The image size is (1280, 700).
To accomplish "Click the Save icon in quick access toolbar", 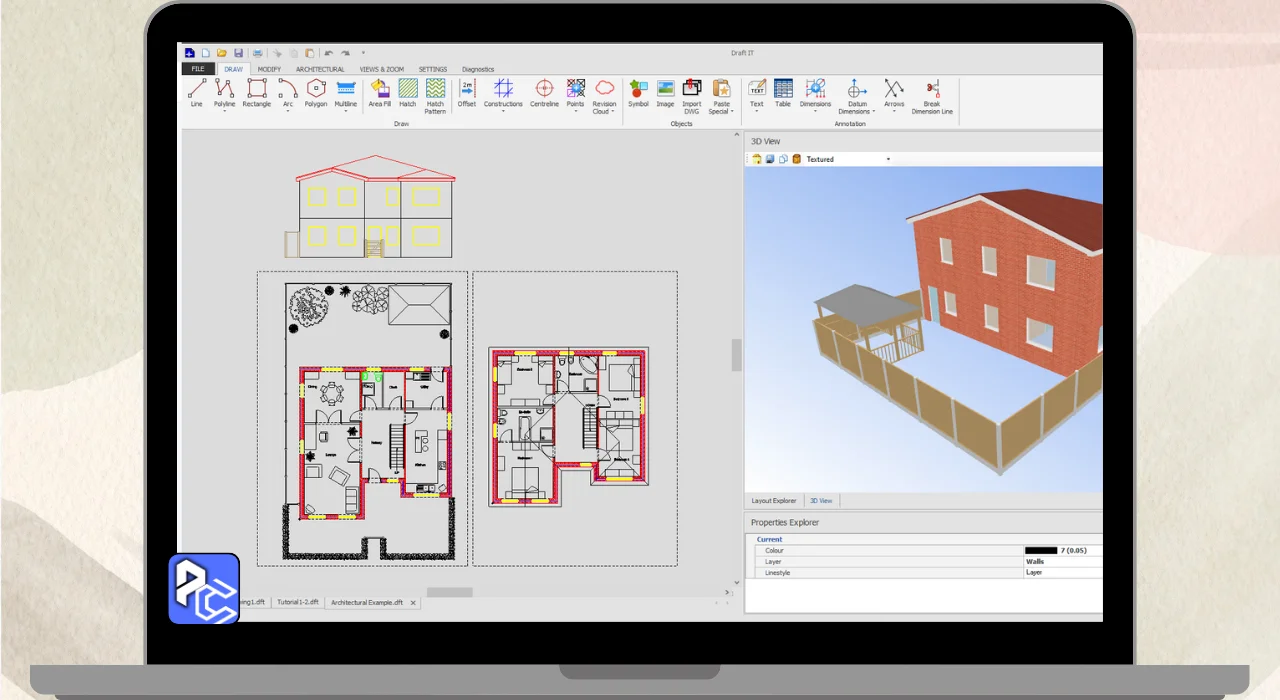I will click(238, 53).
